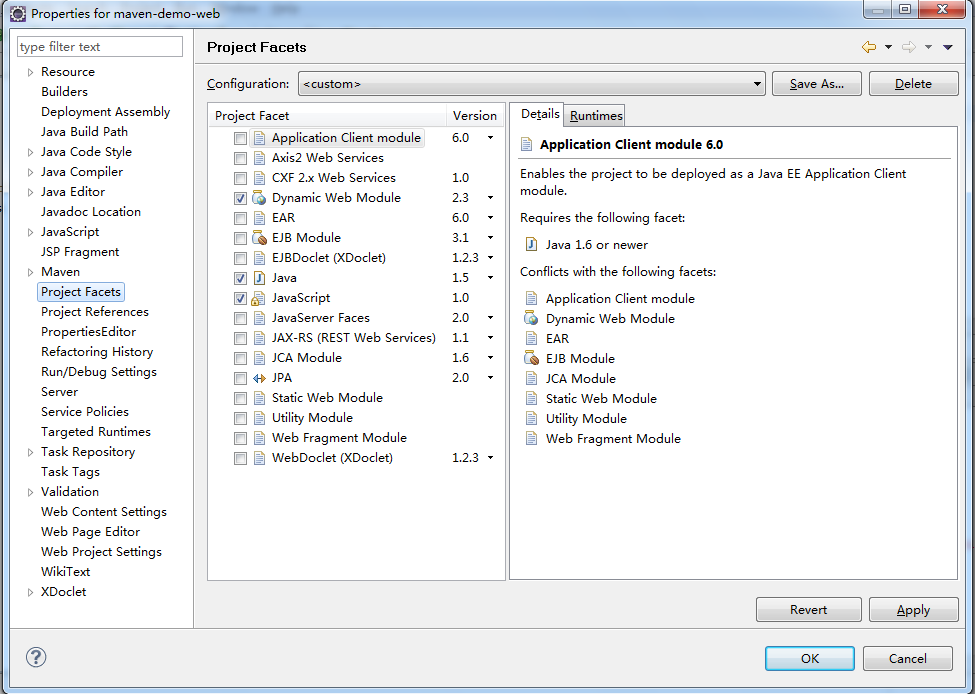Check the JavaServer Faces facet
975x694 pixels.
click(240, 318)
